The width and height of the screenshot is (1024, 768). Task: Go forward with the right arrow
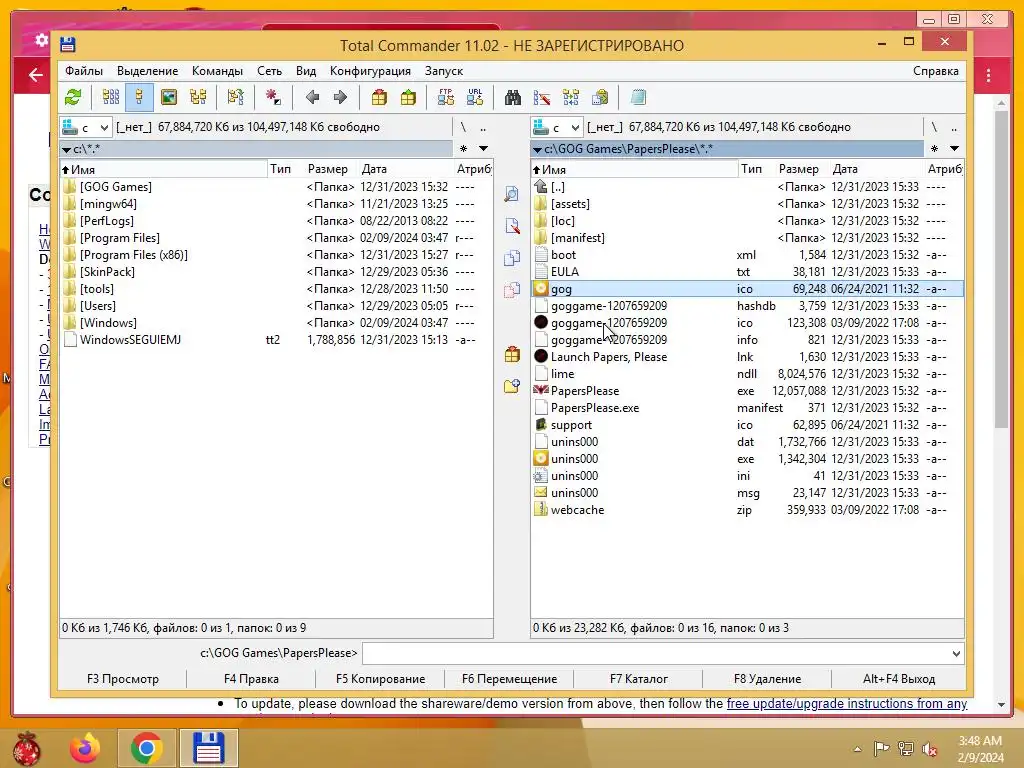[x=340, y=98]
